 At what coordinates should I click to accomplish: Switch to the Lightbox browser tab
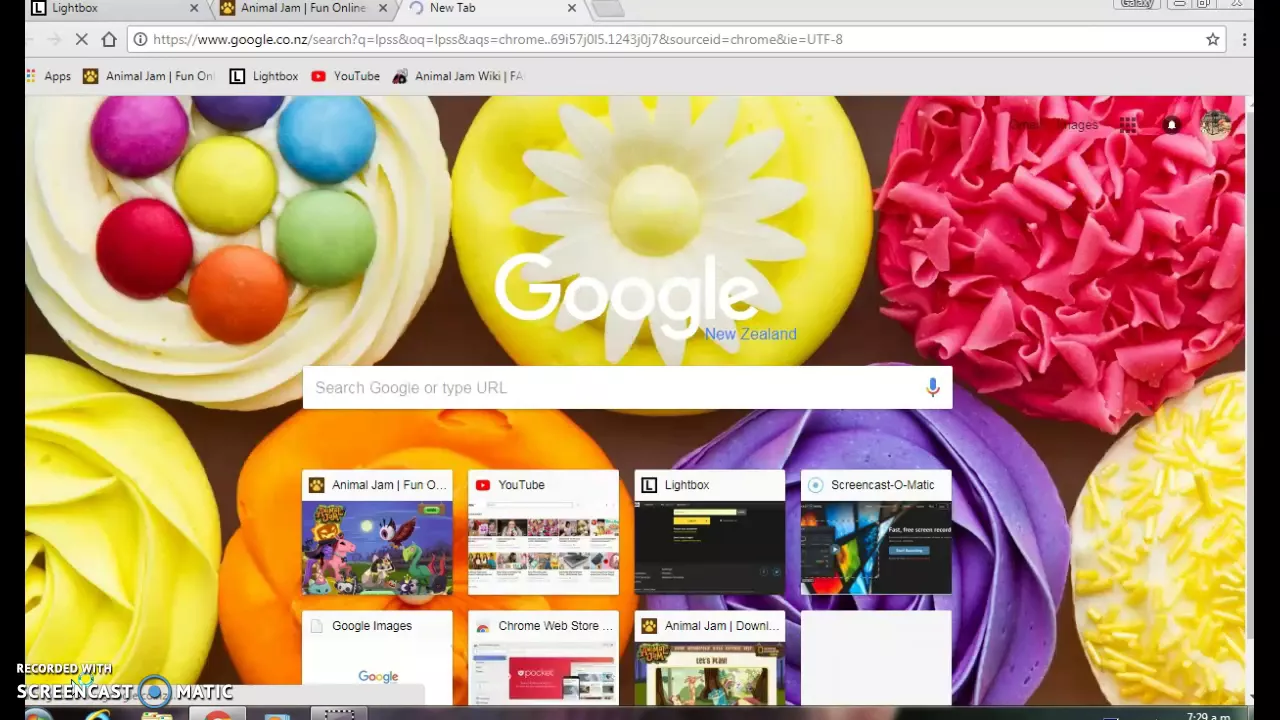110,8
